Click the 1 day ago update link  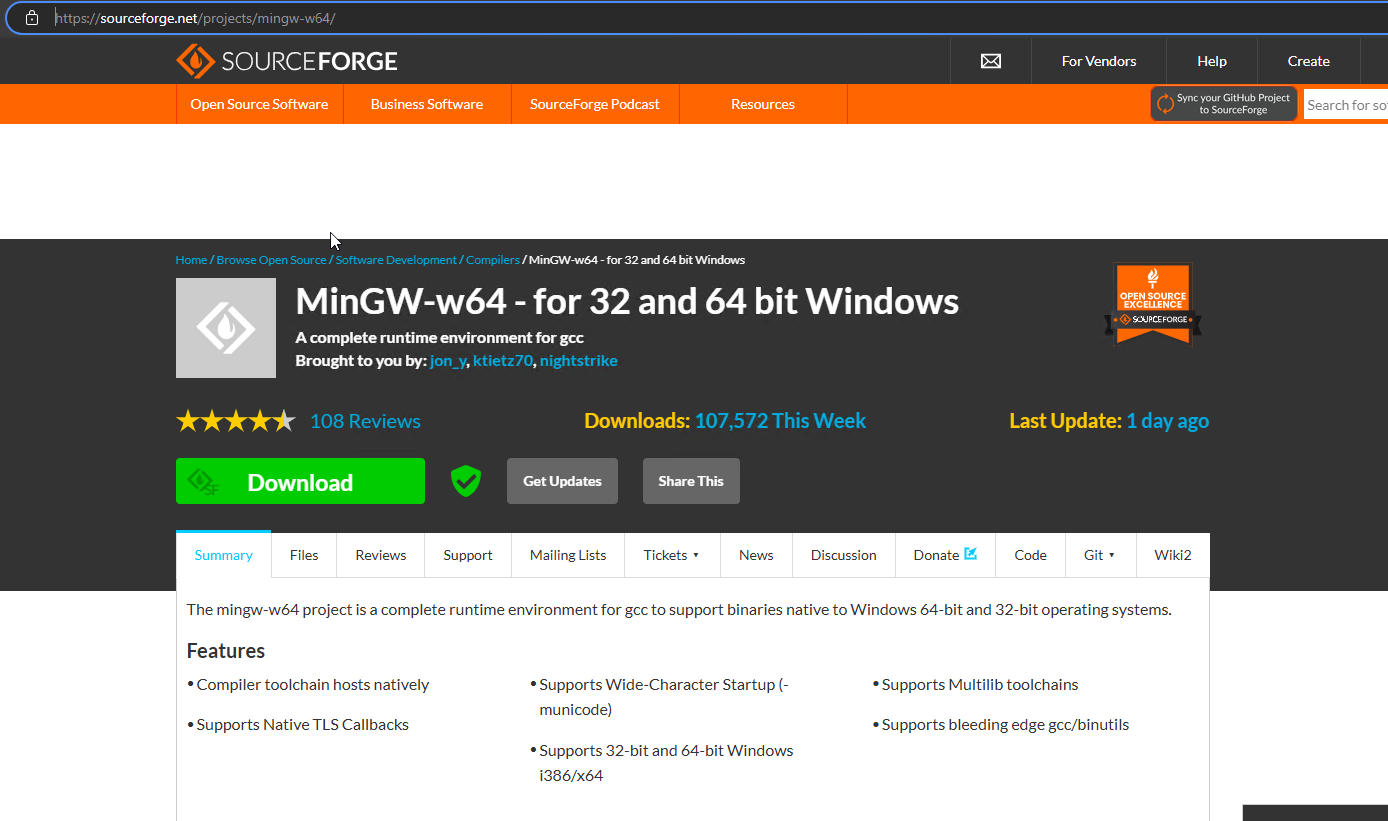tap(1167, 421)
